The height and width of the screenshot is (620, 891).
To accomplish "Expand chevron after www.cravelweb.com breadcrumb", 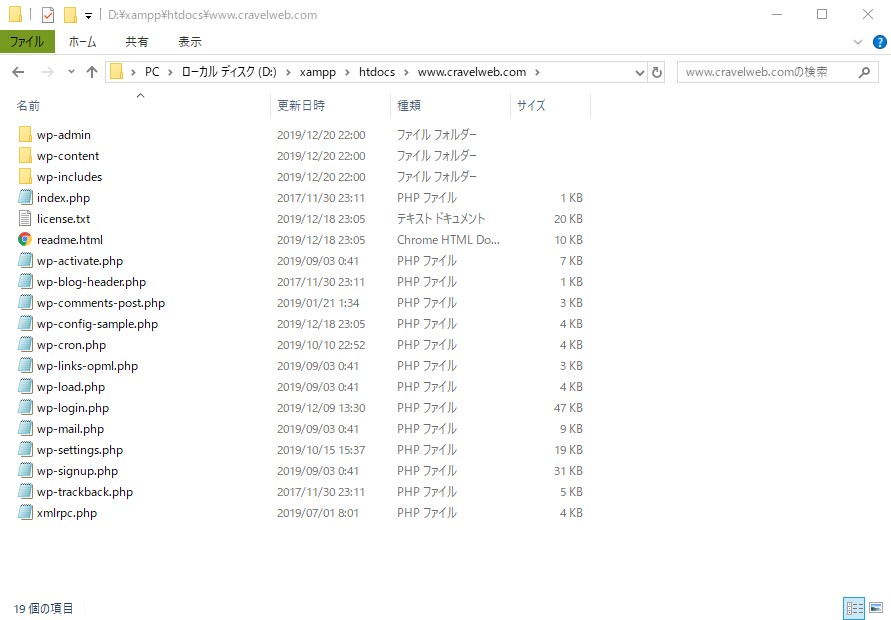I will click(537, 72).
